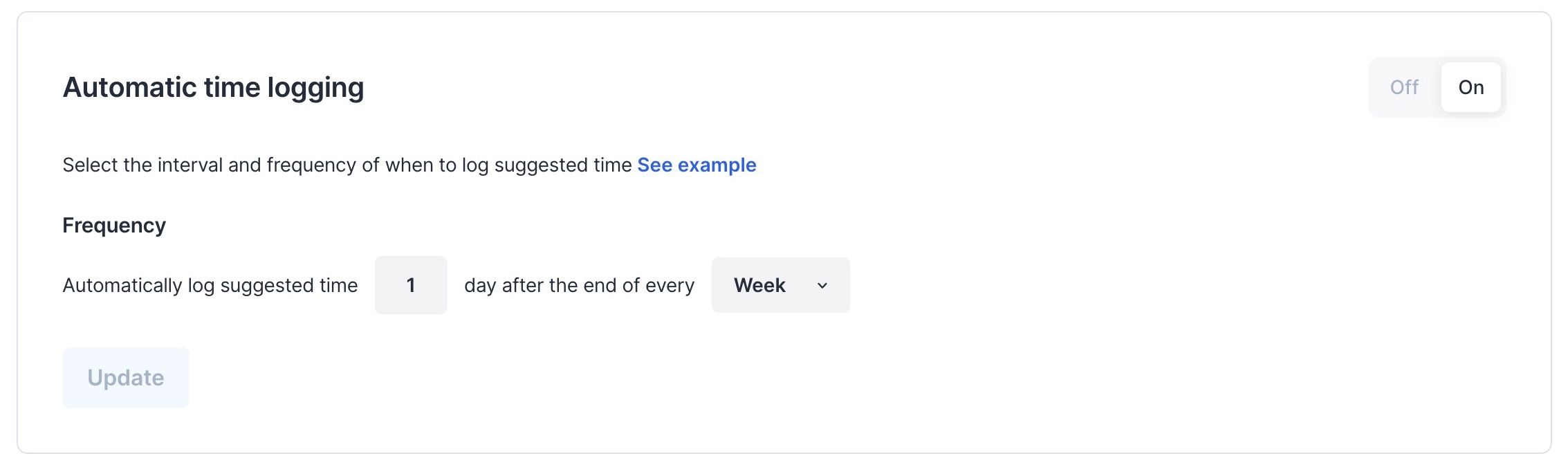The image size is (1568, 465).
Task: Focus the field containing the value 1
Action: click(411, 285)
